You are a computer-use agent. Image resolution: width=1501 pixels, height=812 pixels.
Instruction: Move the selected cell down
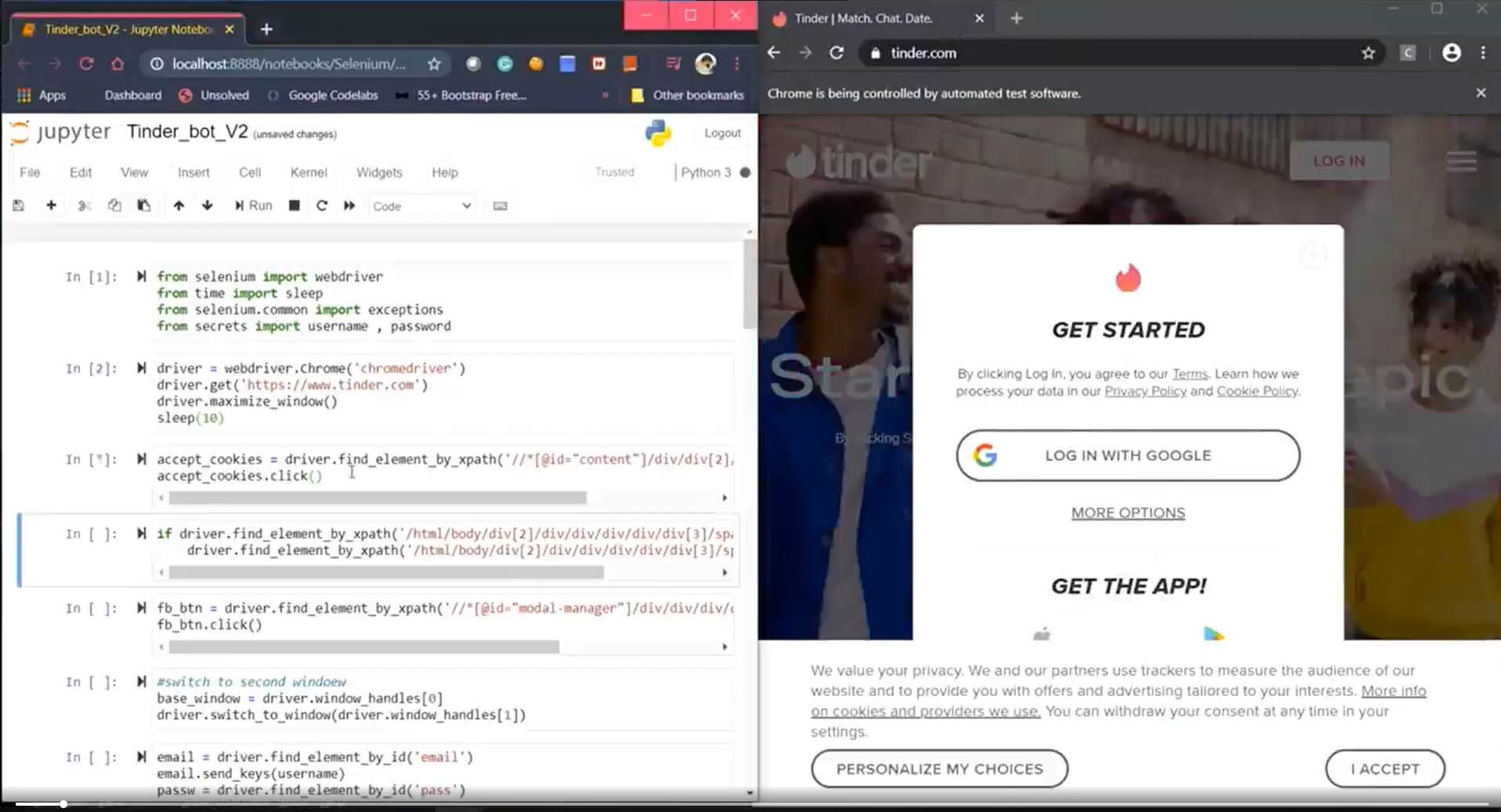[x=207, y=205]
